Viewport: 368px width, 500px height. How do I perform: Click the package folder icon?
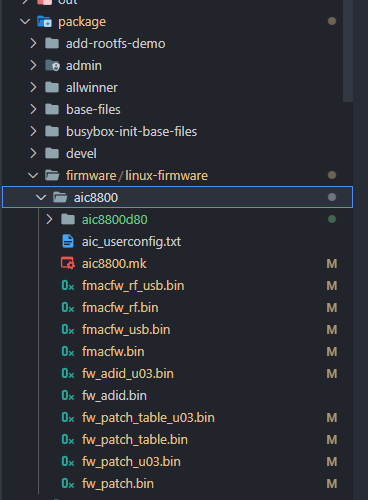coord(44,22)
